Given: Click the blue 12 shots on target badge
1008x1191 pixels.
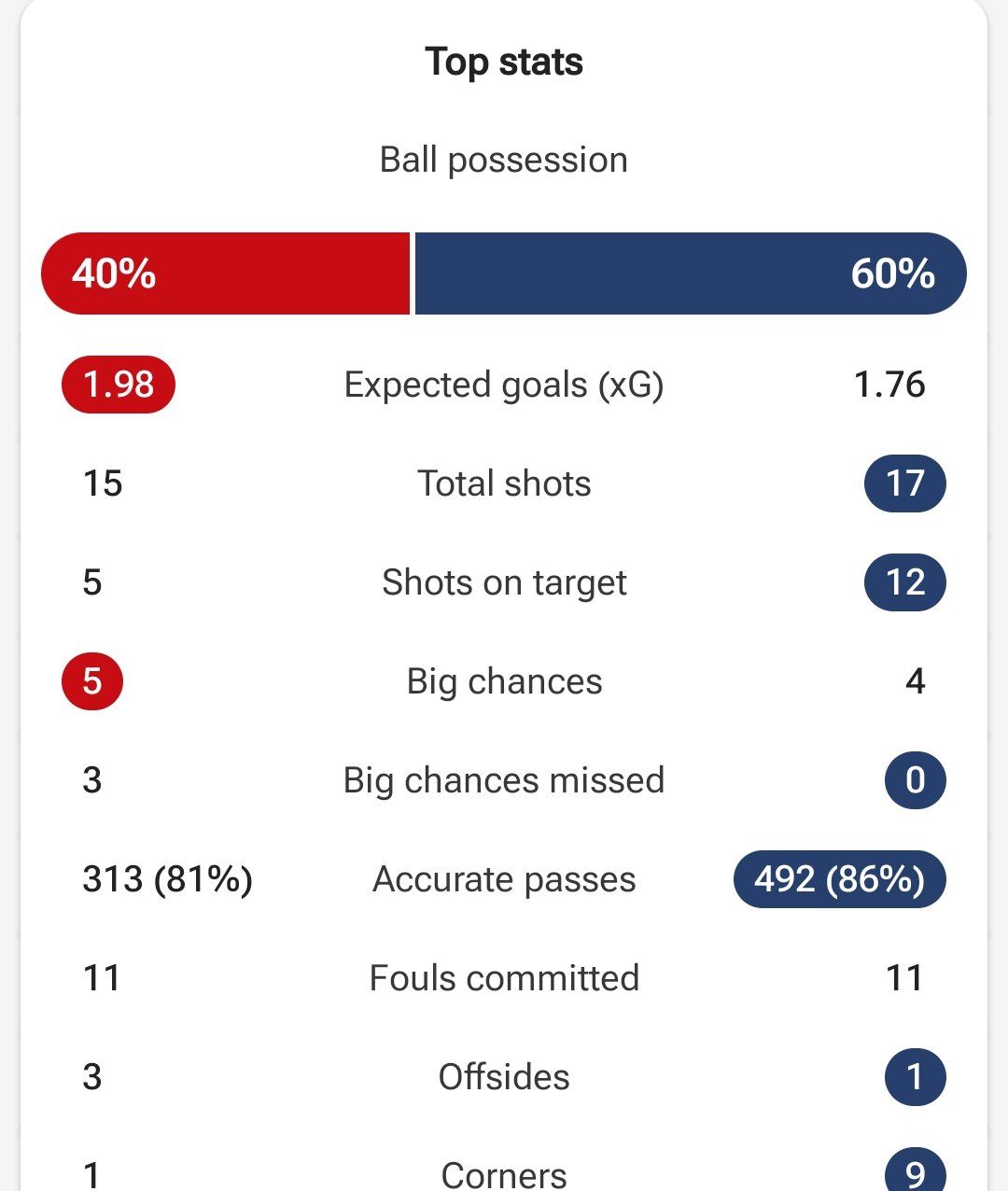Looking at the screenshot, I should pyautogui.click(x=905, y=582).
